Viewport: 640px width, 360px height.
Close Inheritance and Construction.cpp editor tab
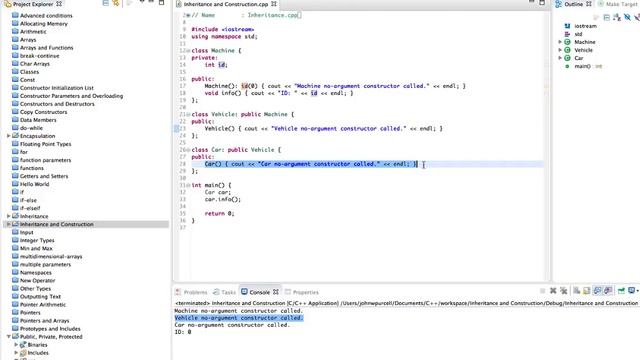(x=274, y=4)
